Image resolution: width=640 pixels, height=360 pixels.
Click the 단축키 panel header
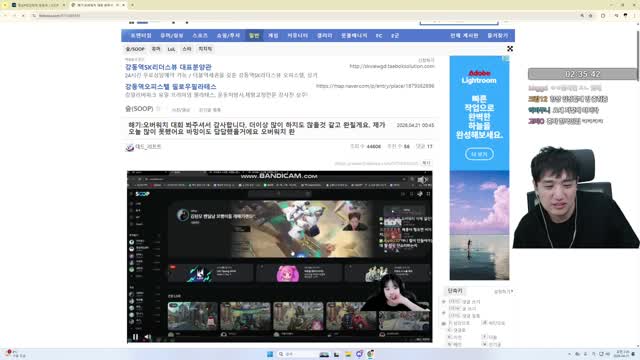coord(455,291)
